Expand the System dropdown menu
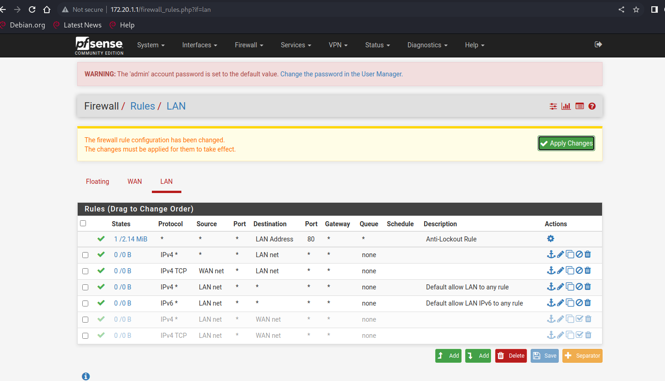Image resolution: width=665 pixels, height=381 pixels. pos(151,45)
